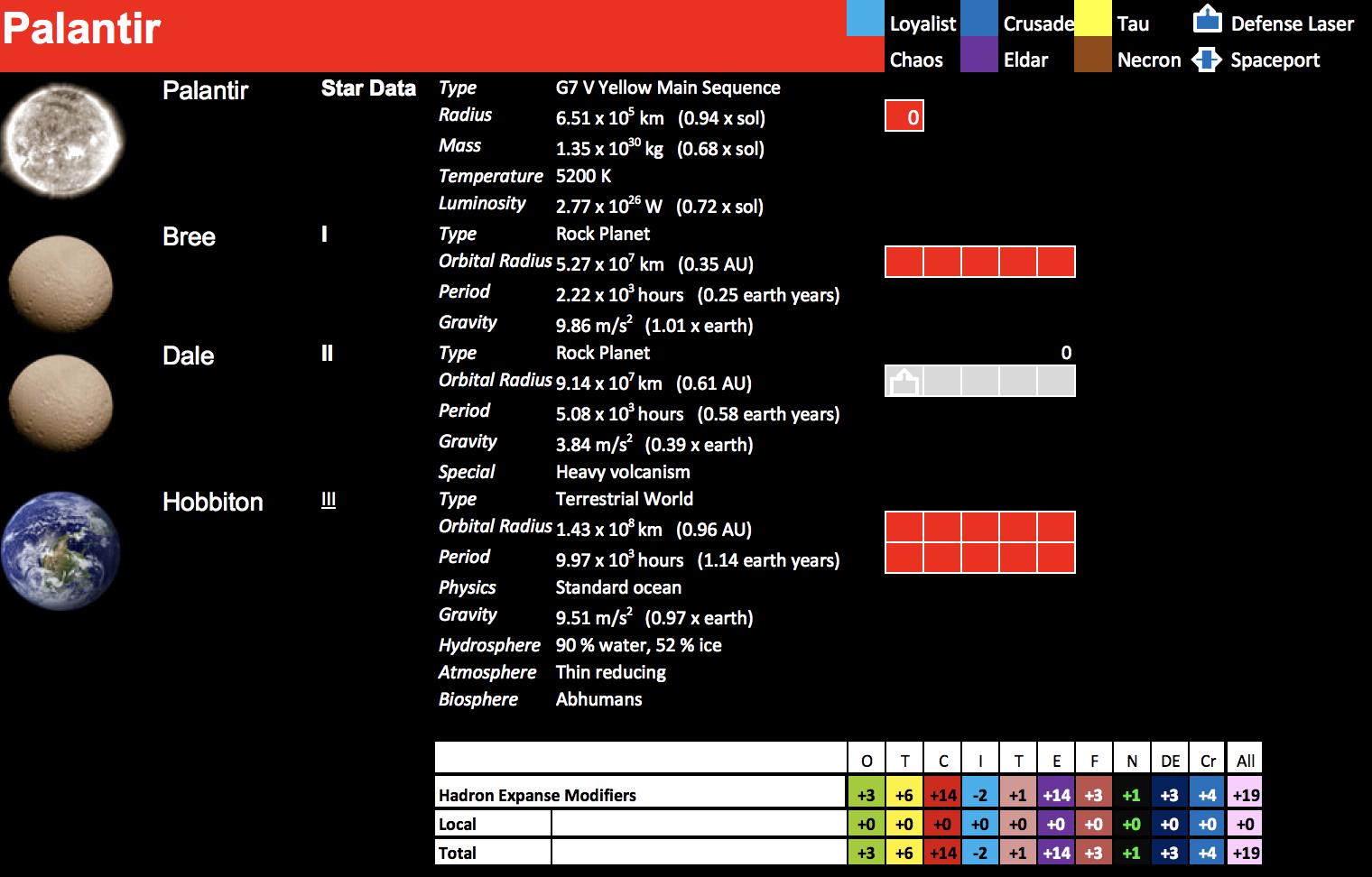Viewport: 1372px width, 877px height.
Task: Click the Hobbiton Earth-like planet image
Action: [x=60, y=550]
